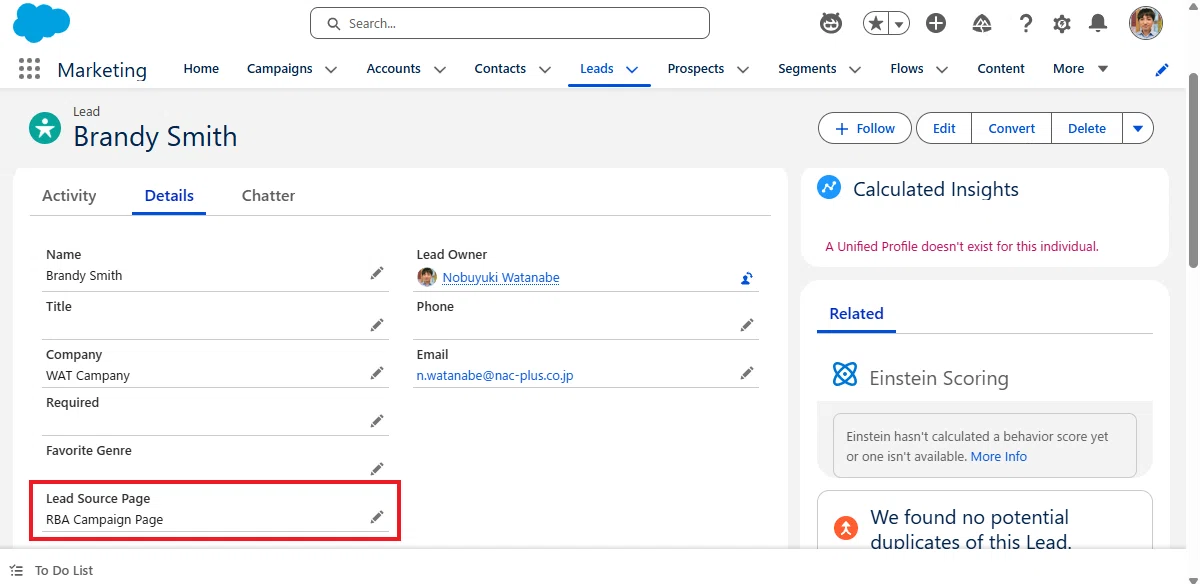Click the Lead Owner avatar thumbnail
The width and height of the screenshot is (1200, 584).
click(x=427, y=277)
